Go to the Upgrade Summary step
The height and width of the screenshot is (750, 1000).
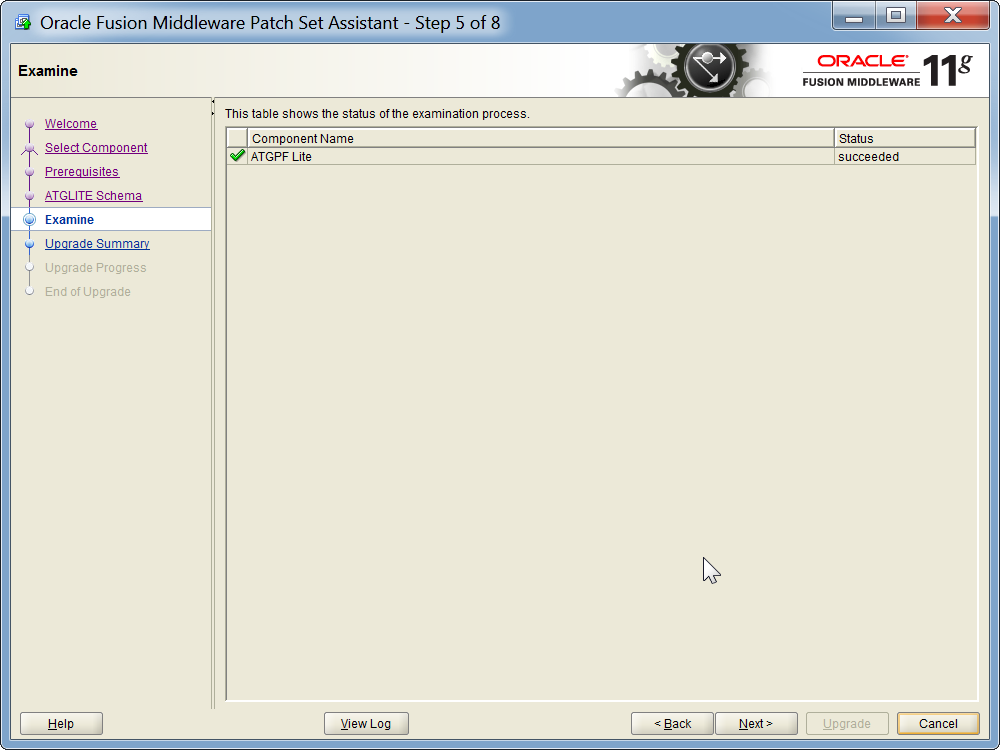(97, 244)
